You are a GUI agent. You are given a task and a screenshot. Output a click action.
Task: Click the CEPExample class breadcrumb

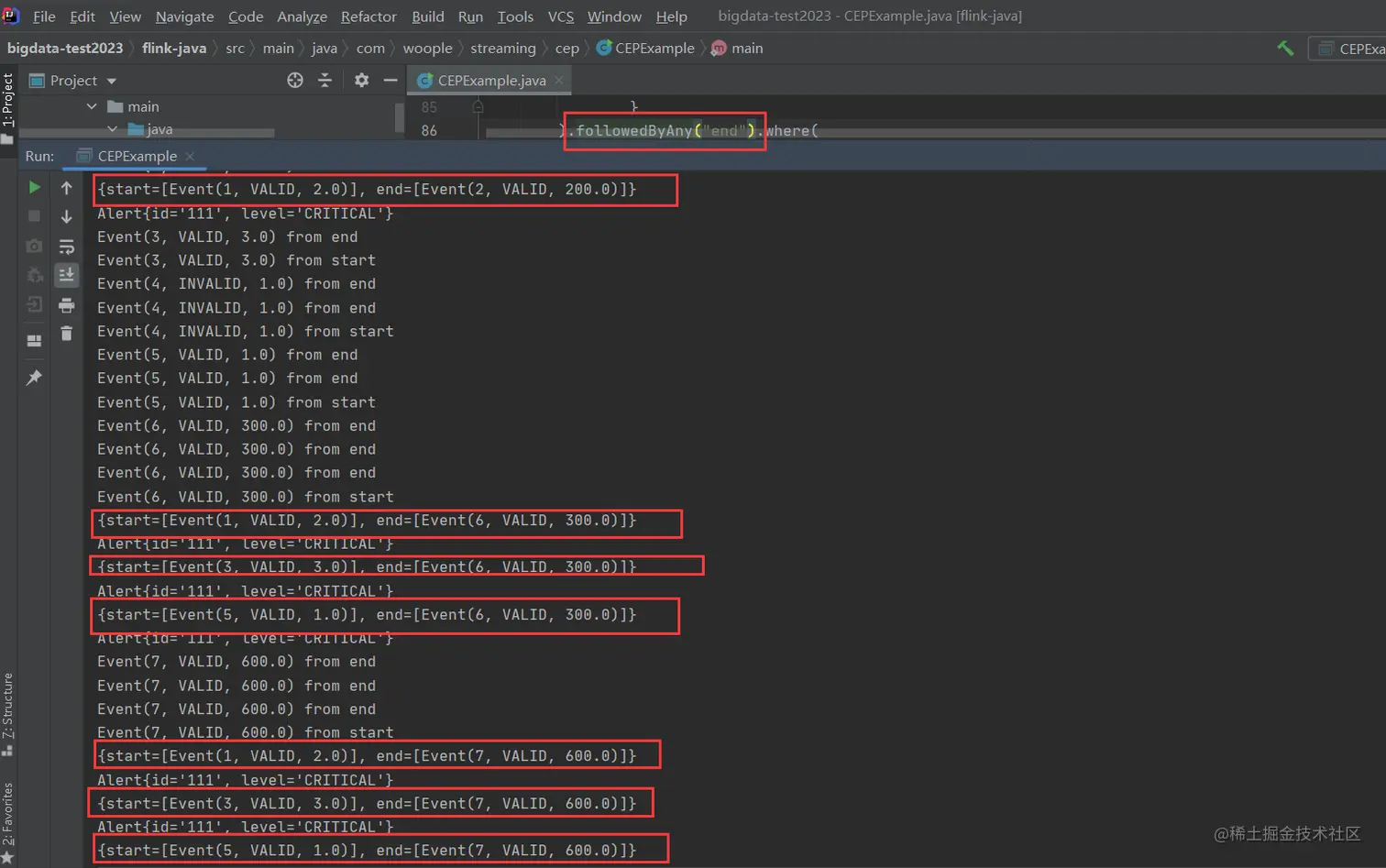click(645, 48)
